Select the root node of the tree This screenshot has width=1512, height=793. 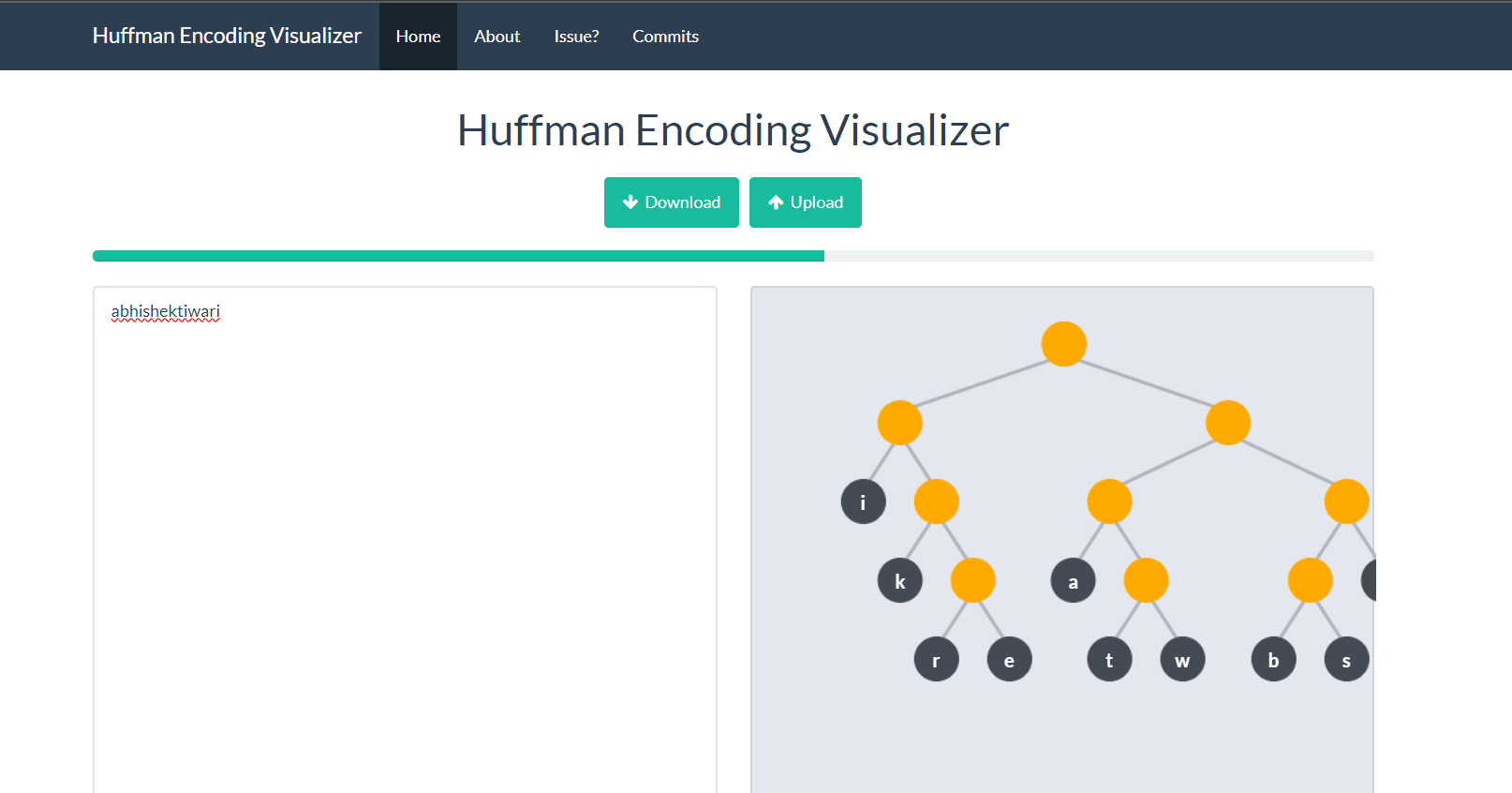tap(1064, 344)
